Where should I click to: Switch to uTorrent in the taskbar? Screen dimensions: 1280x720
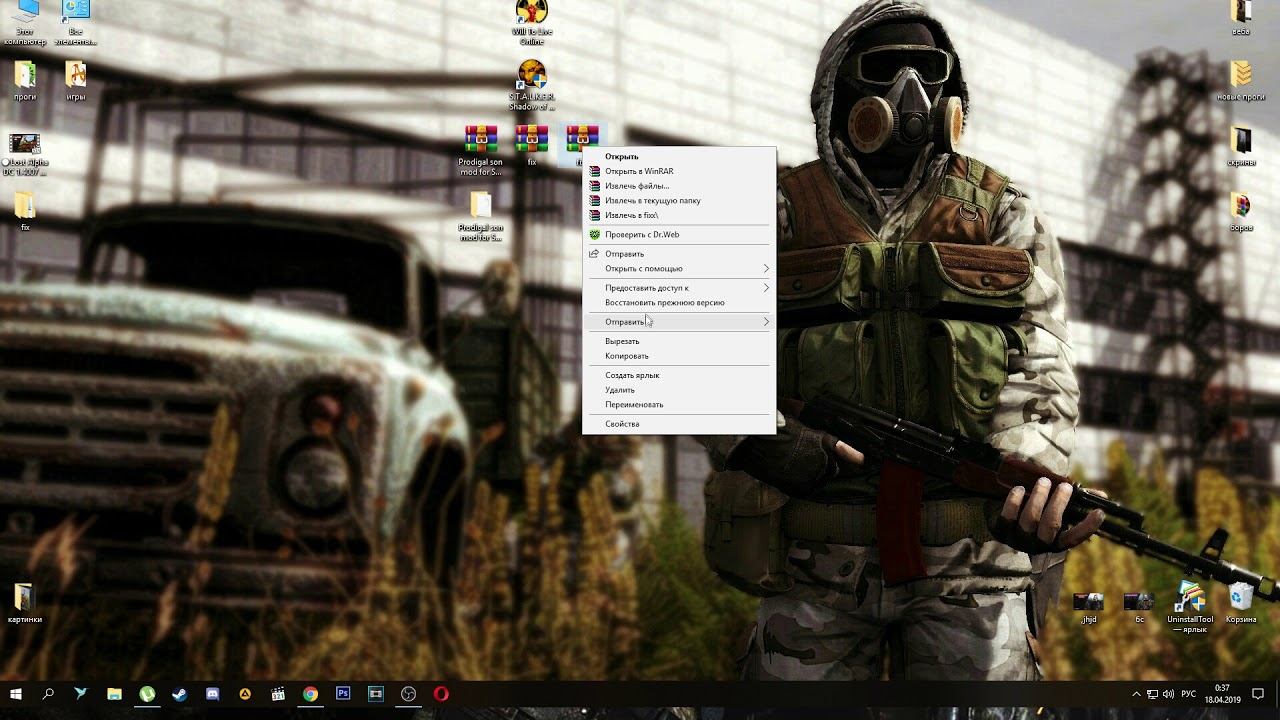click(147, 694)
